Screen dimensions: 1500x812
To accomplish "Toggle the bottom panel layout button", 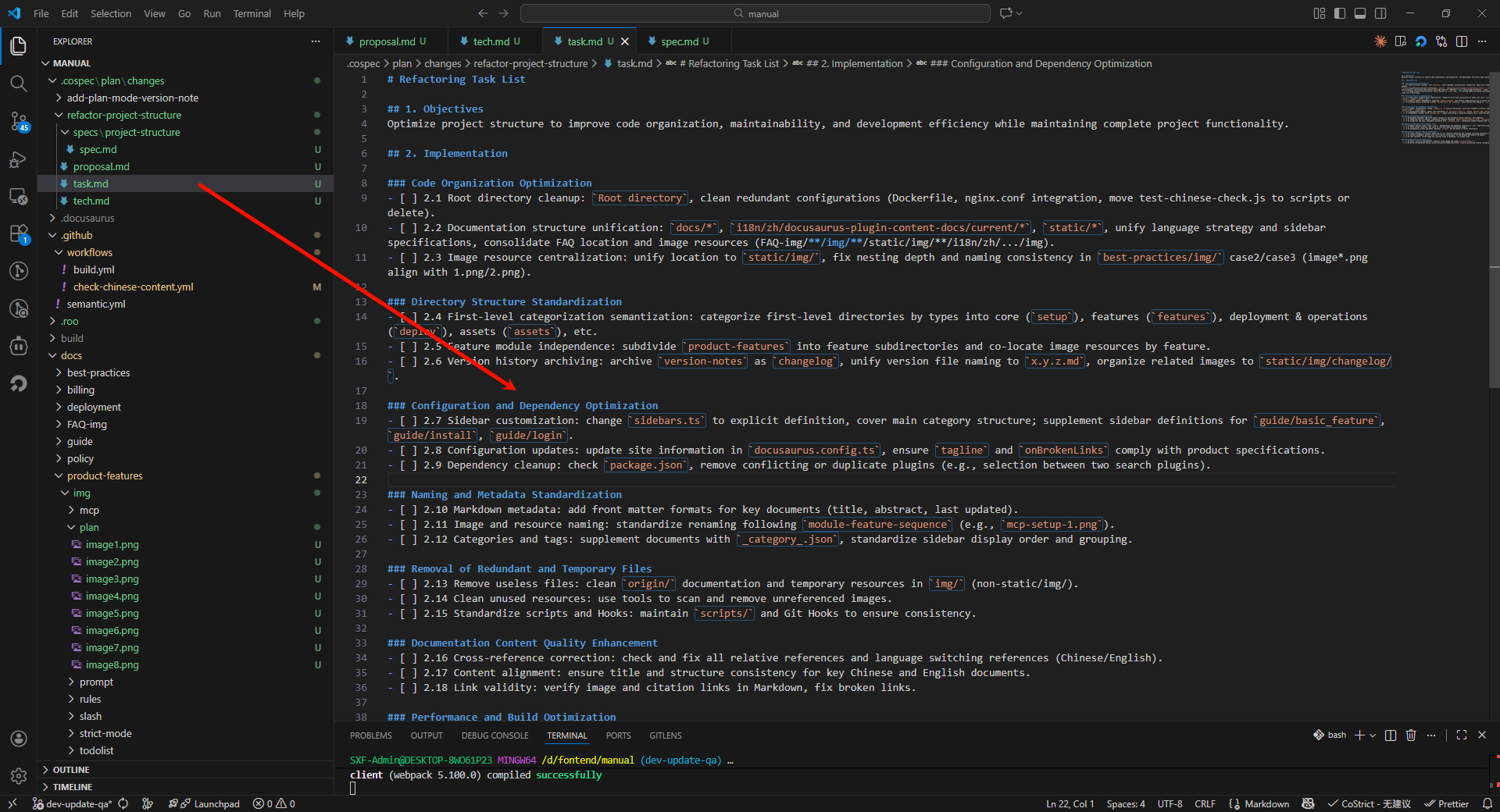I will point(1360,13).
